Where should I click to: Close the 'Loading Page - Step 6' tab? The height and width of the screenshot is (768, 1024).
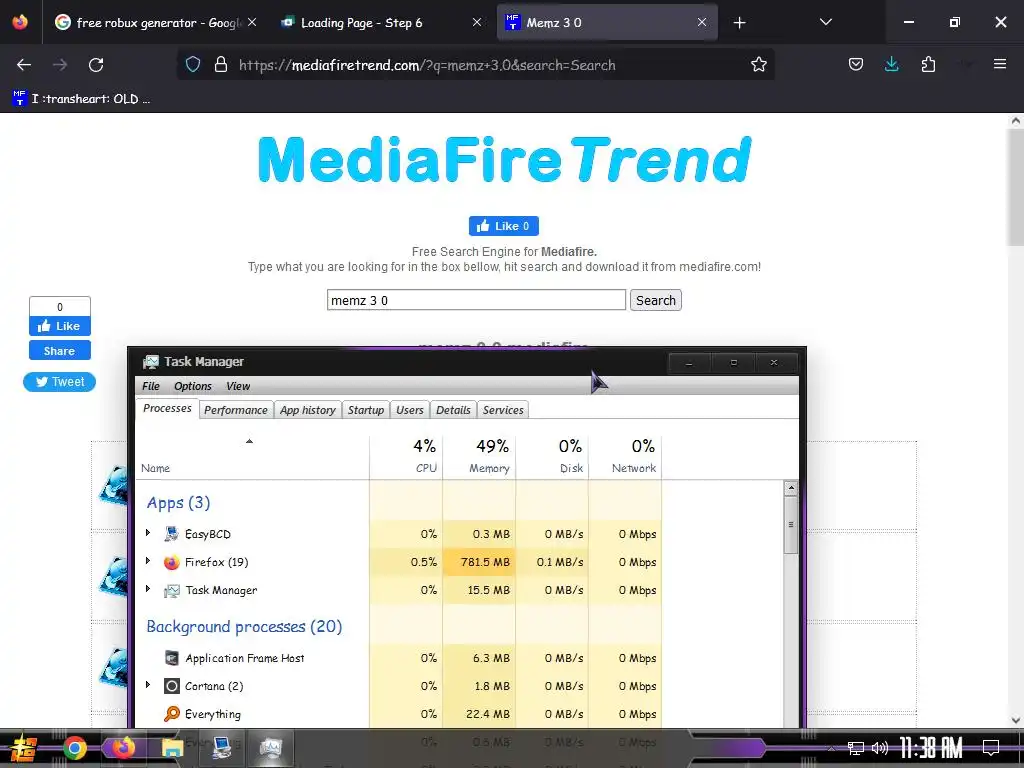(x=477, y=22)
